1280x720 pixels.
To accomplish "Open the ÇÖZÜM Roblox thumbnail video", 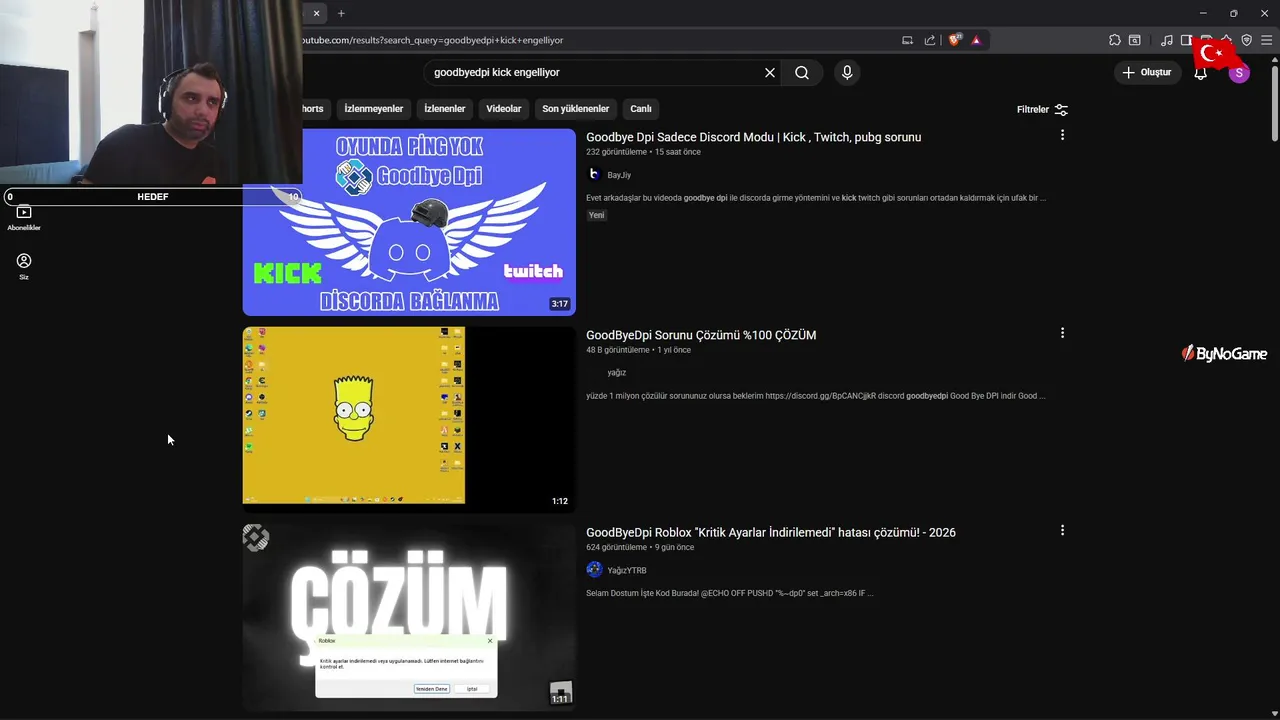I will tap(409, 617).
